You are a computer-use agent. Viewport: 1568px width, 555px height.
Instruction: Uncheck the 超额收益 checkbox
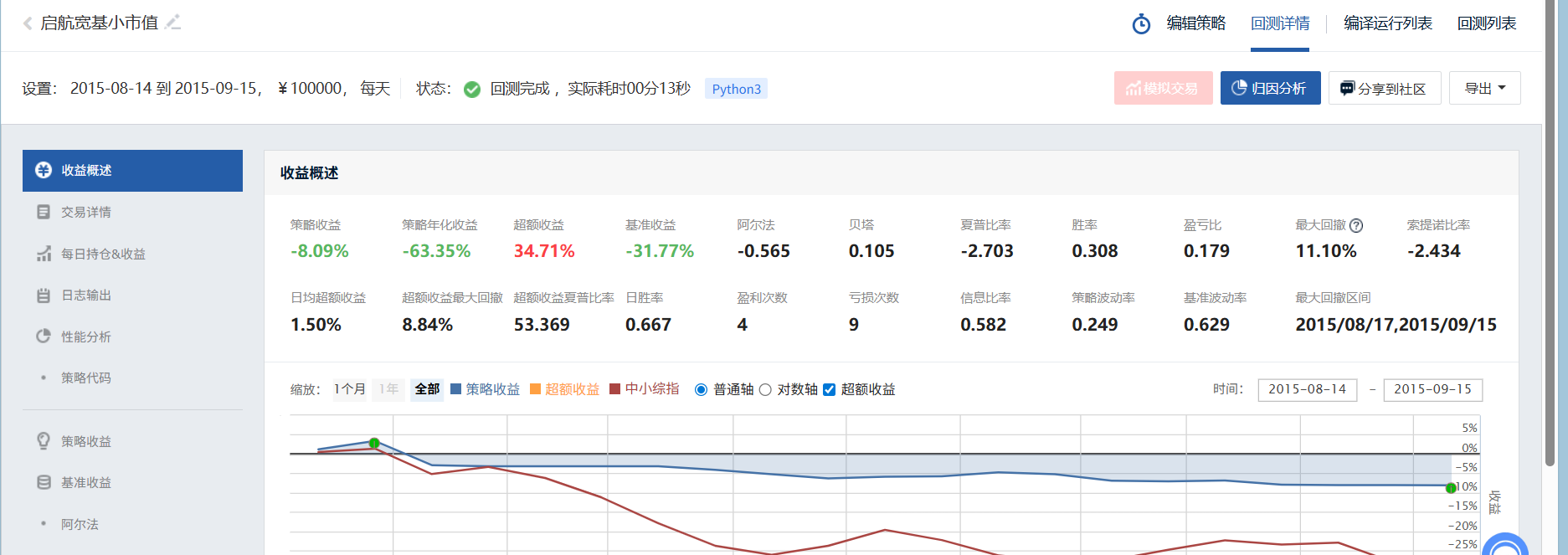tap(830, 390)
